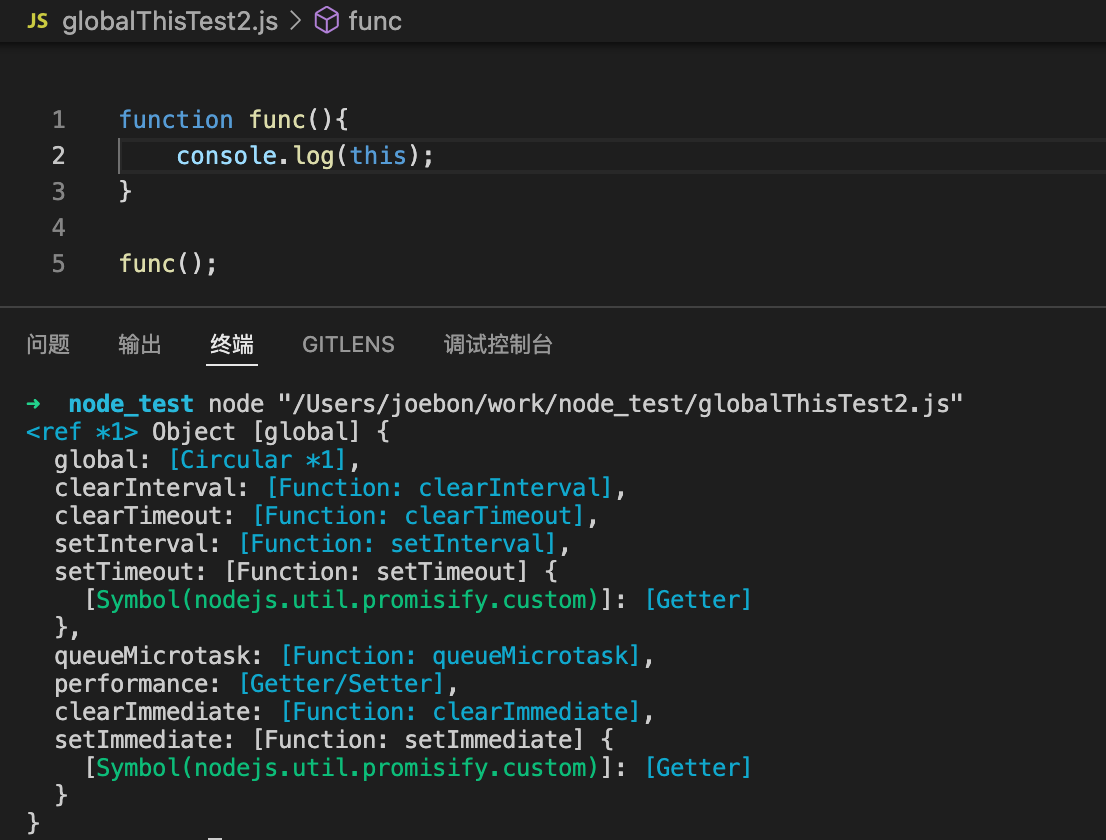Click '[Function: clearTimeout]' output value
This screenshot has height=840, width=1106.
tap(418, 516)
